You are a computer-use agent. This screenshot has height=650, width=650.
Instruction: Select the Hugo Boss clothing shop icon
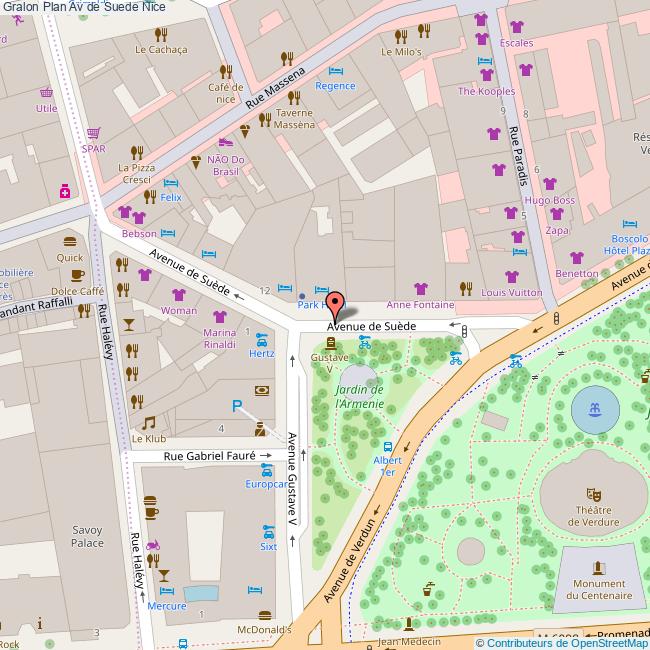[549, 183]
